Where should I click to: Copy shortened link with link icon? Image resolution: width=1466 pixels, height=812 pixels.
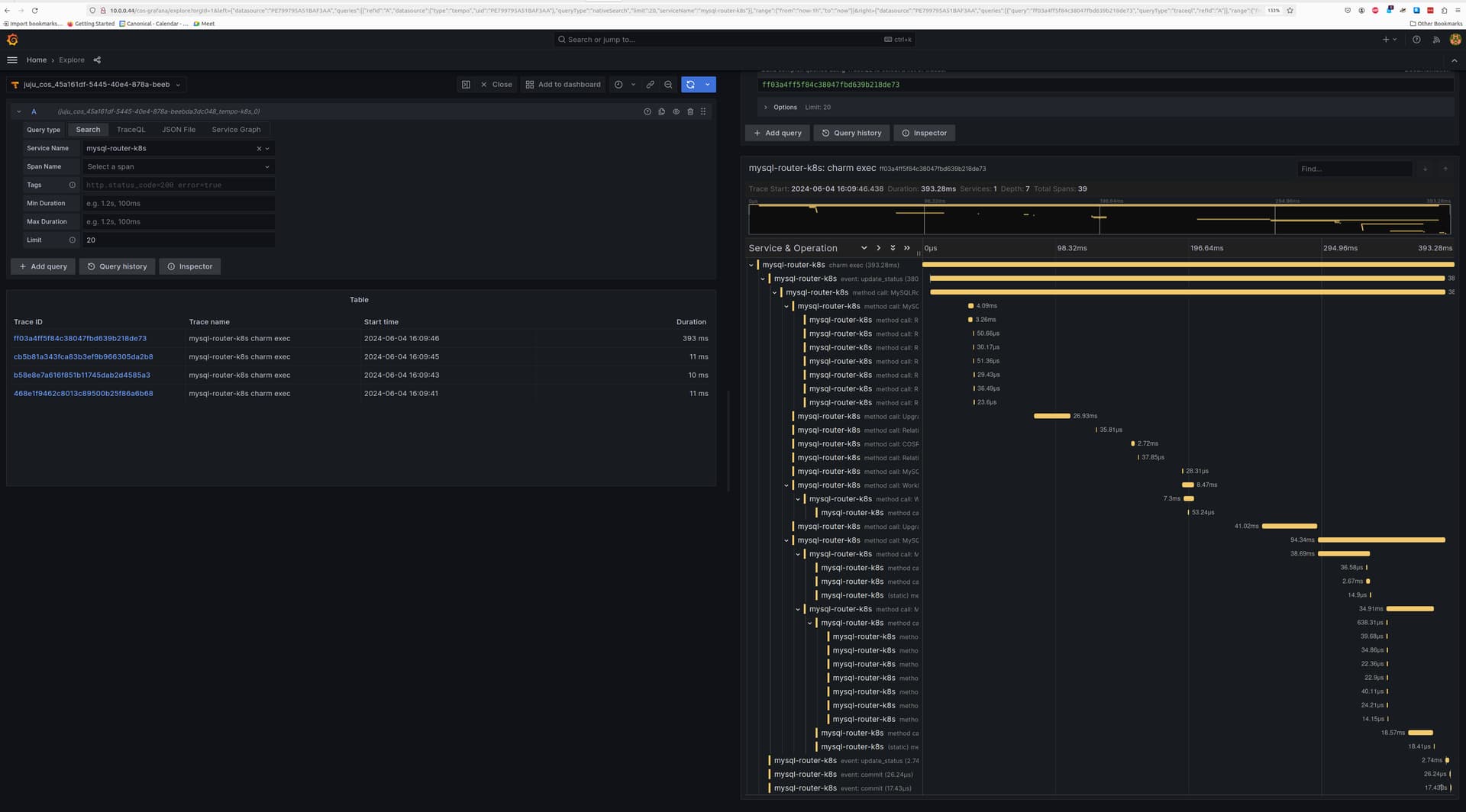(x=650, y=85)
